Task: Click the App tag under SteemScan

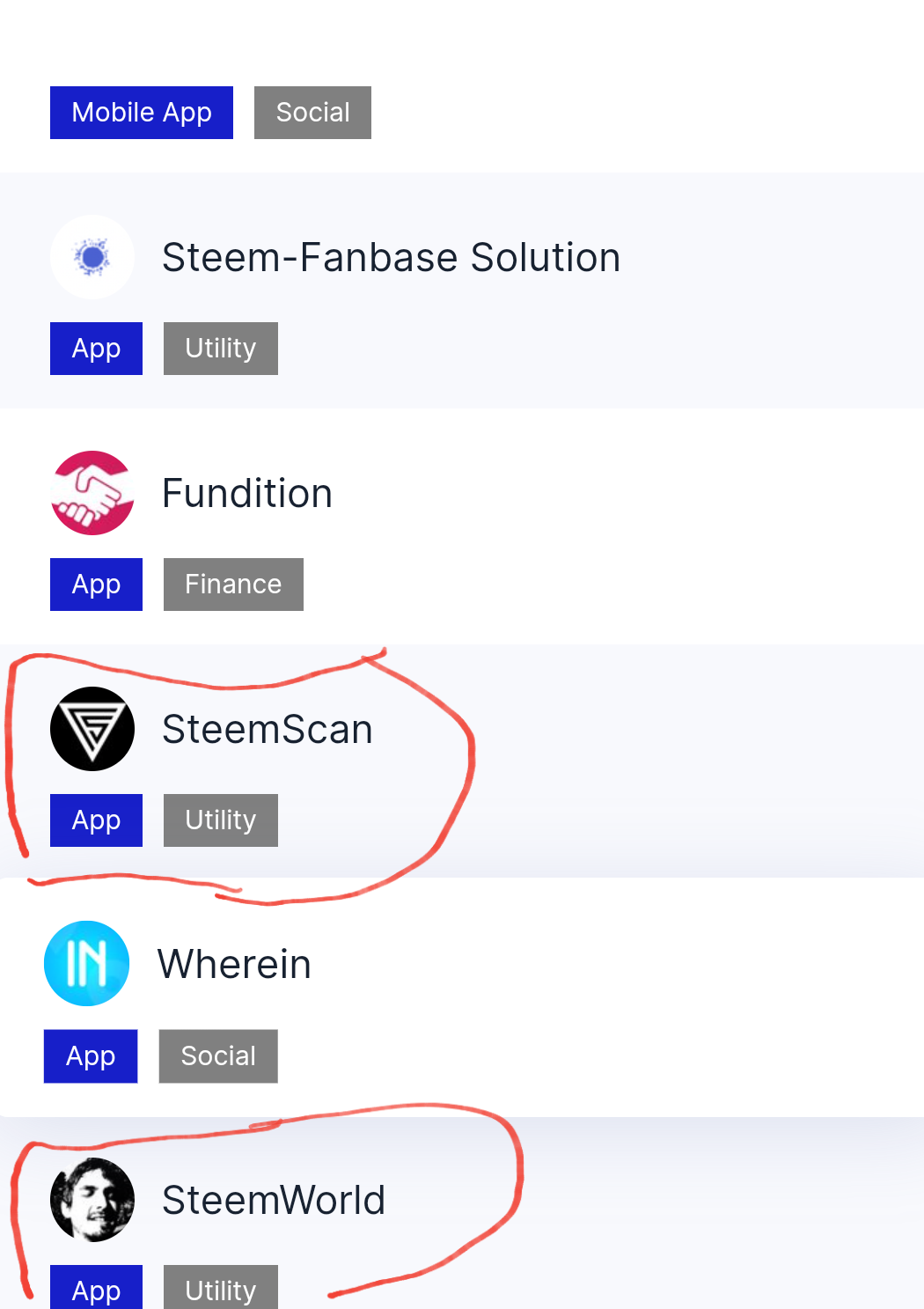Action: [x=96, y=820]
